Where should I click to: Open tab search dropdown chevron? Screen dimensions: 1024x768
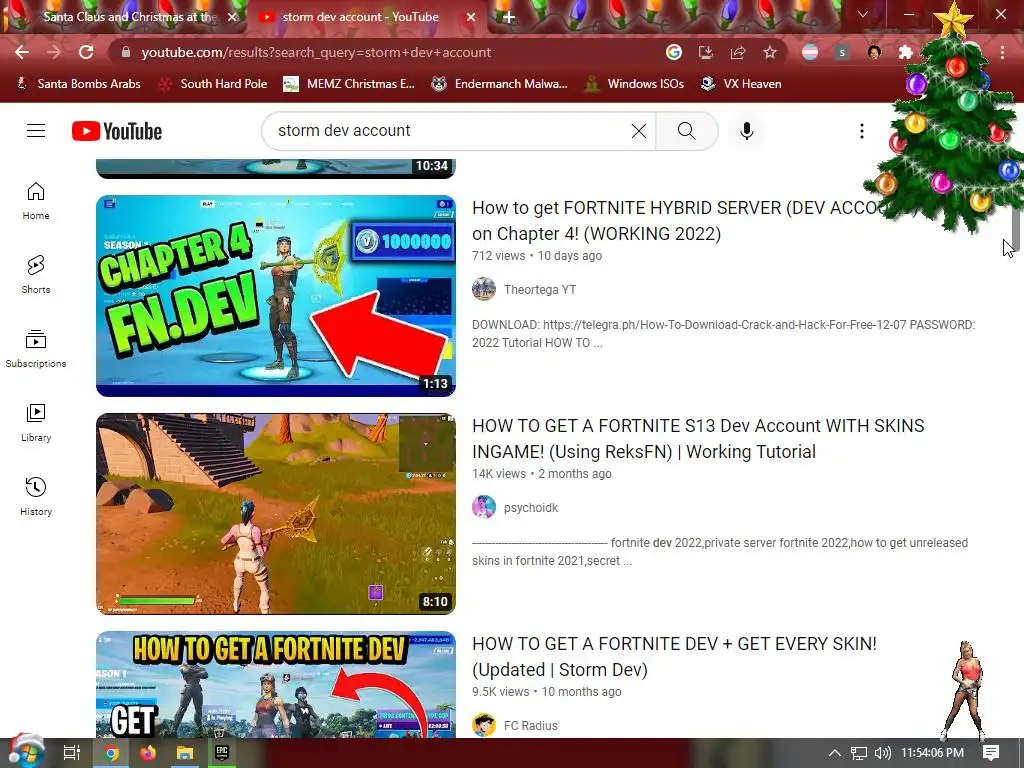point(863,14)
